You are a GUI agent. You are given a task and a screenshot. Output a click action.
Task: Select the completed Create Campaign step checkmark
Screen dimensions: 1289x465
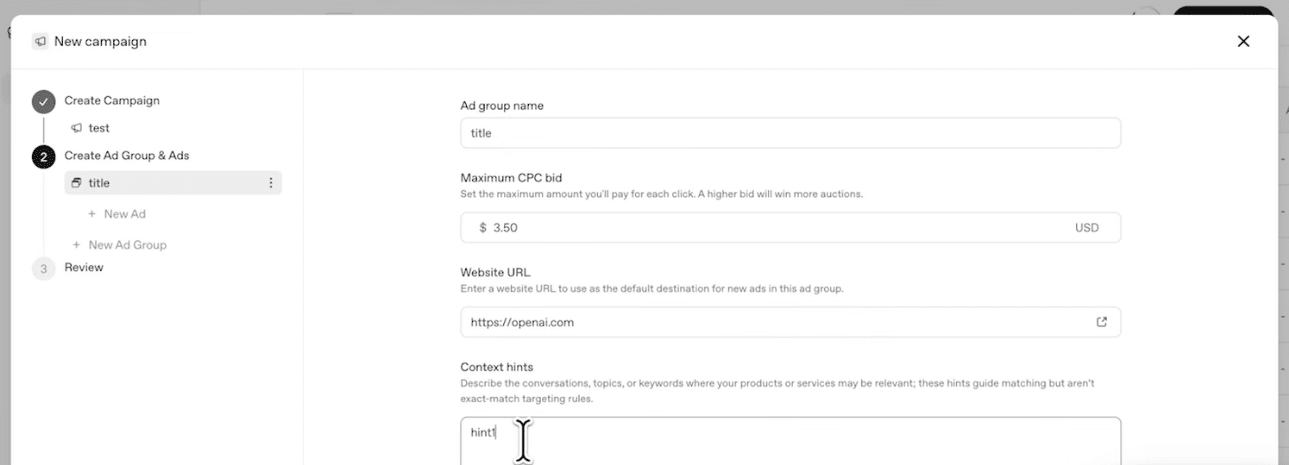tap(43, 101)
